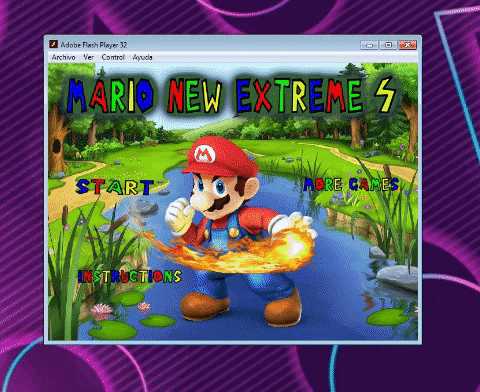
Task: Close the Adobe Flash Player window
Action: click(x=407, y=45)
